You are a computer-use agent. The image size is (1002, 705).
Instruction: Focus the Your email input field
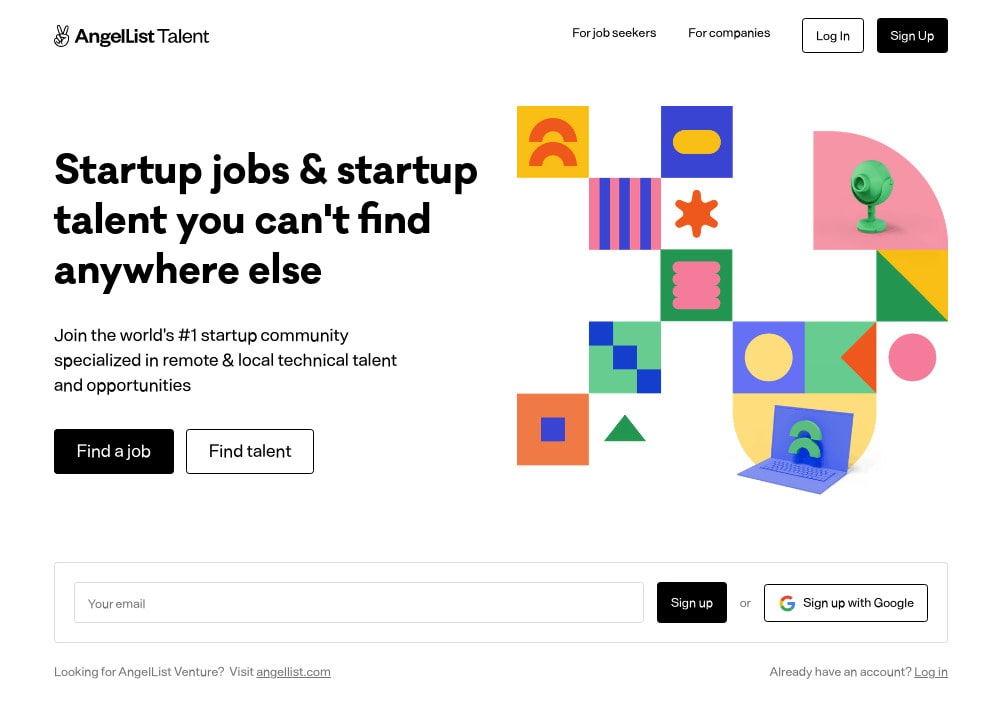click(x=358, y=603)
